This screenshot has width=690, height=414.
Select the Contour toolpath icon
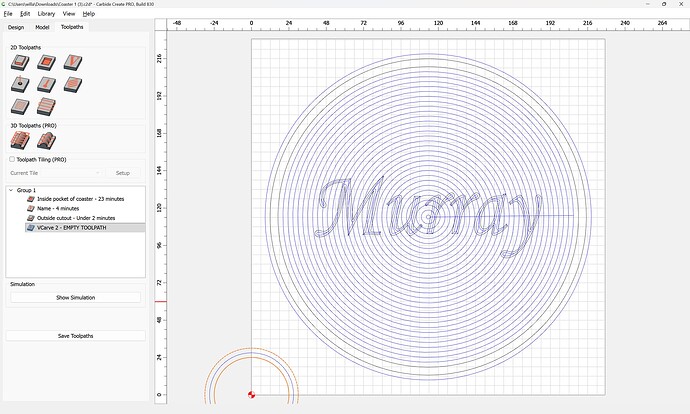point(19,63)
